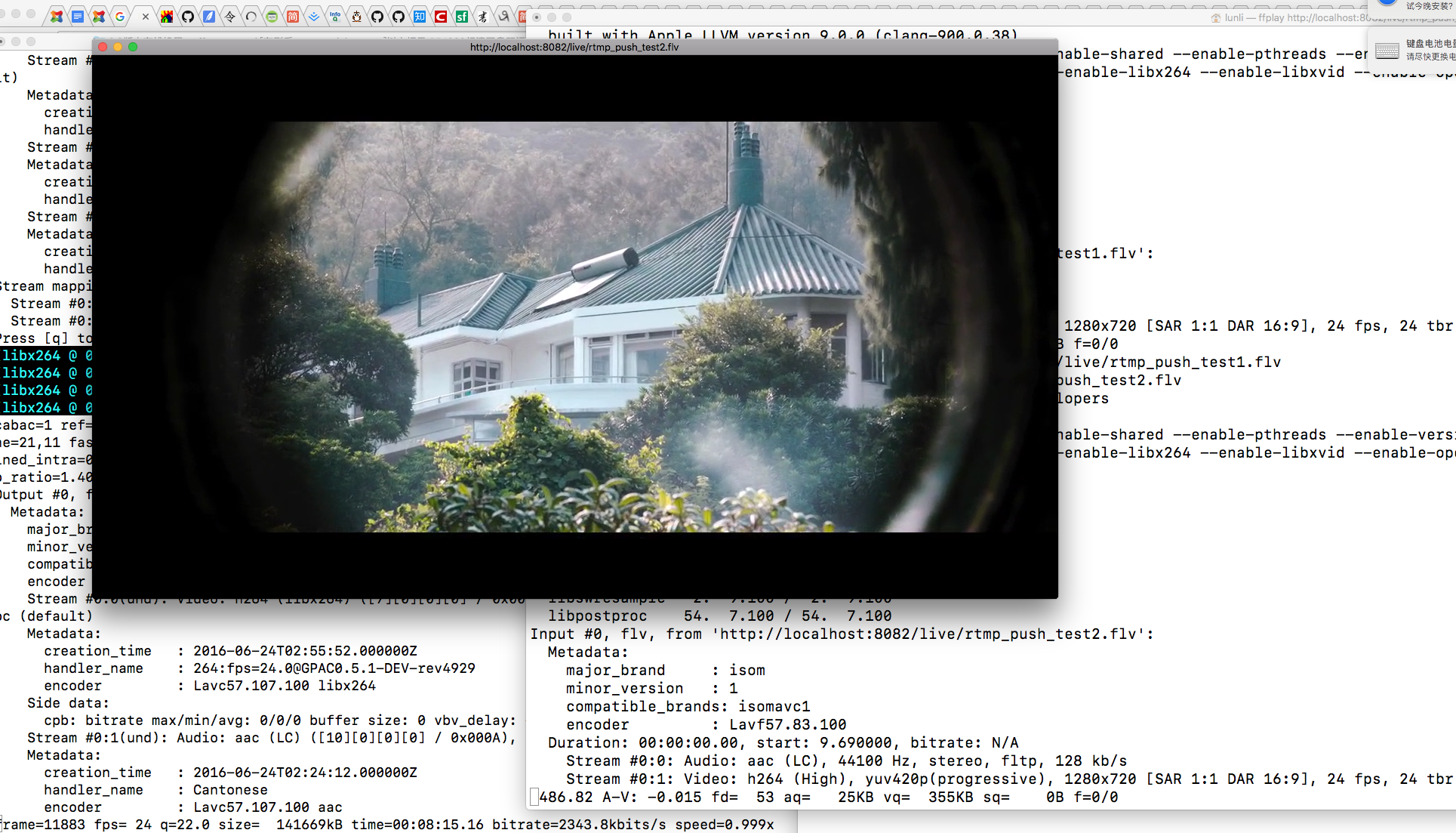Switch to the calligraphy 書 favicon tab
Viewport: 1456px width, 833px height.
pos(483,16)
